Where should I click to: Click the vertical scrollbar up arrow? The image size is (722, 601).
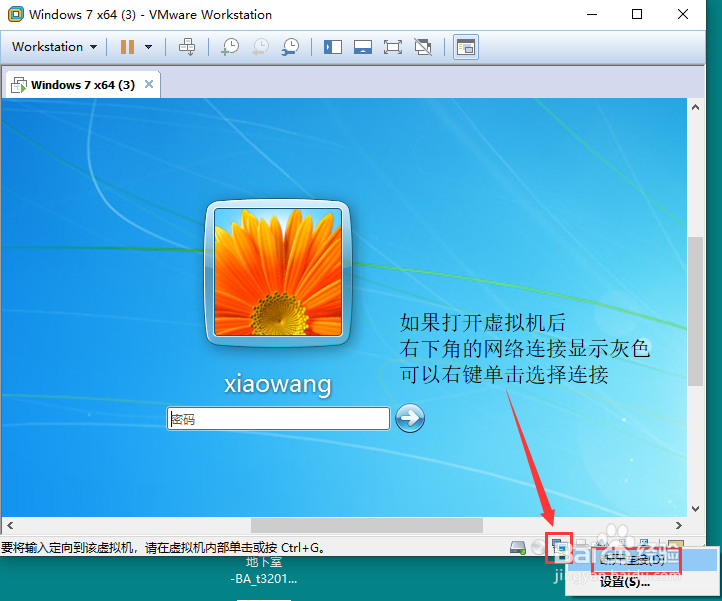(695, 107)
